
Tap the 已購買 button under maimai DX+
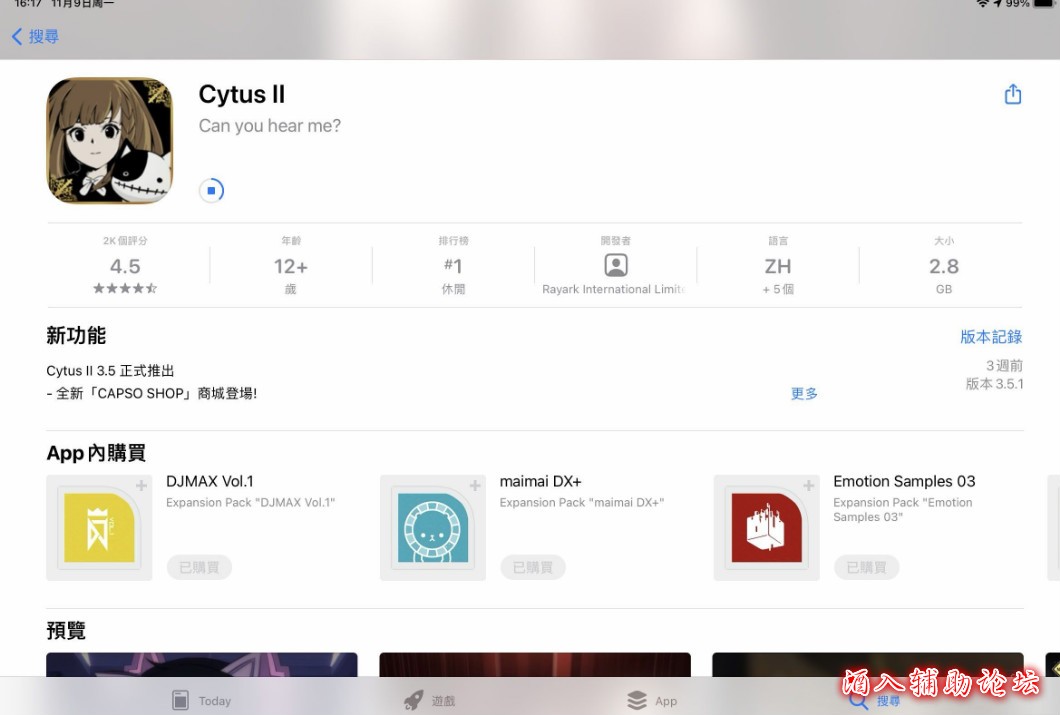coord(533,567)
